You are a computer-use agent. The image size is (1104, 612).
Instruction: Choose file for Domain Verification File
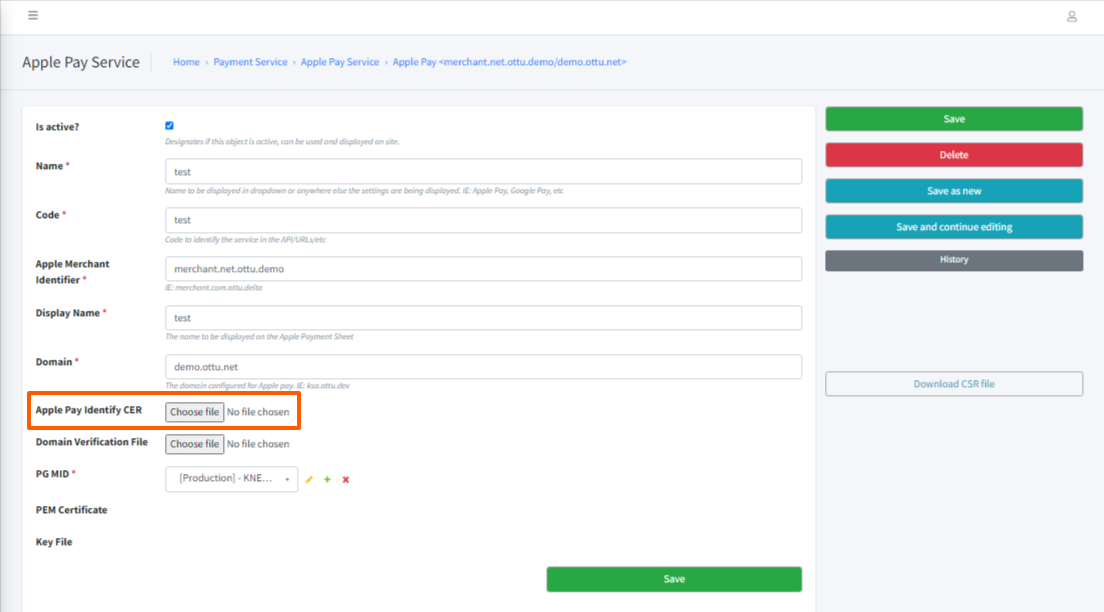pyautogui.click(x=194, y=443)
